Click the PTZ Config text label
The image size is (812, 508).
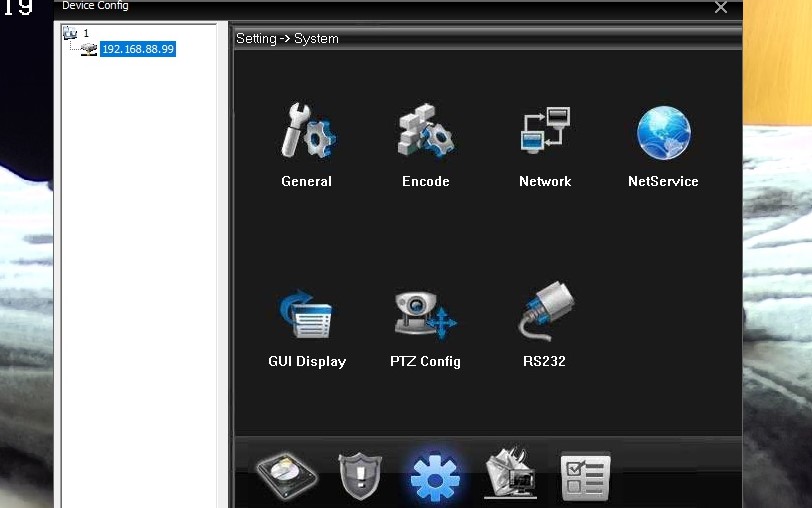pyautogui.click(x=426, y=362)
